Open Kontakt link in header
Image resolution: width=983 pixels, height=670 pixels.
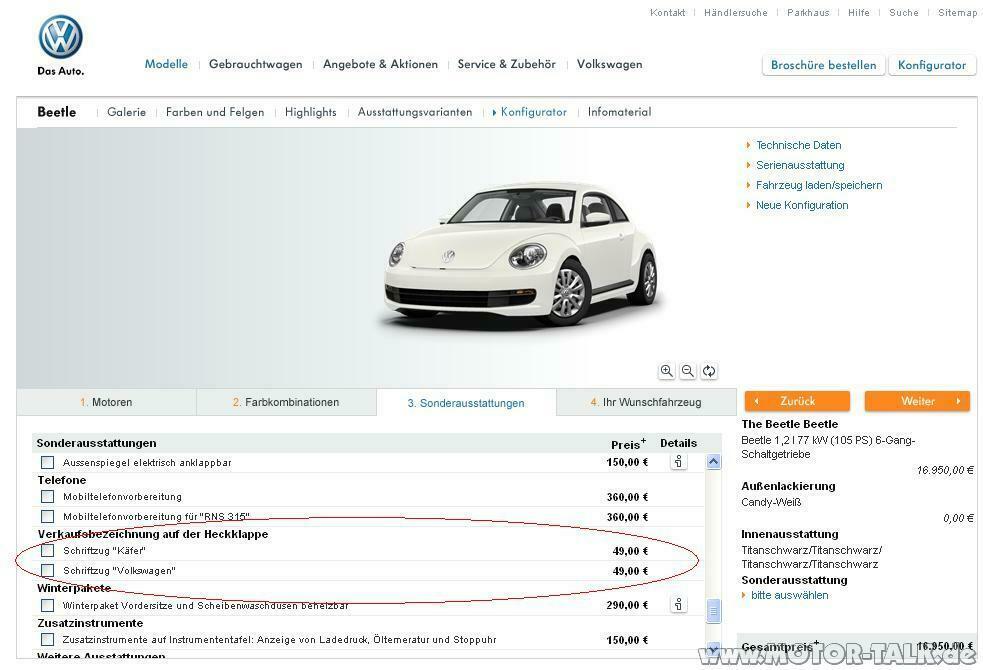pos(668,13)
